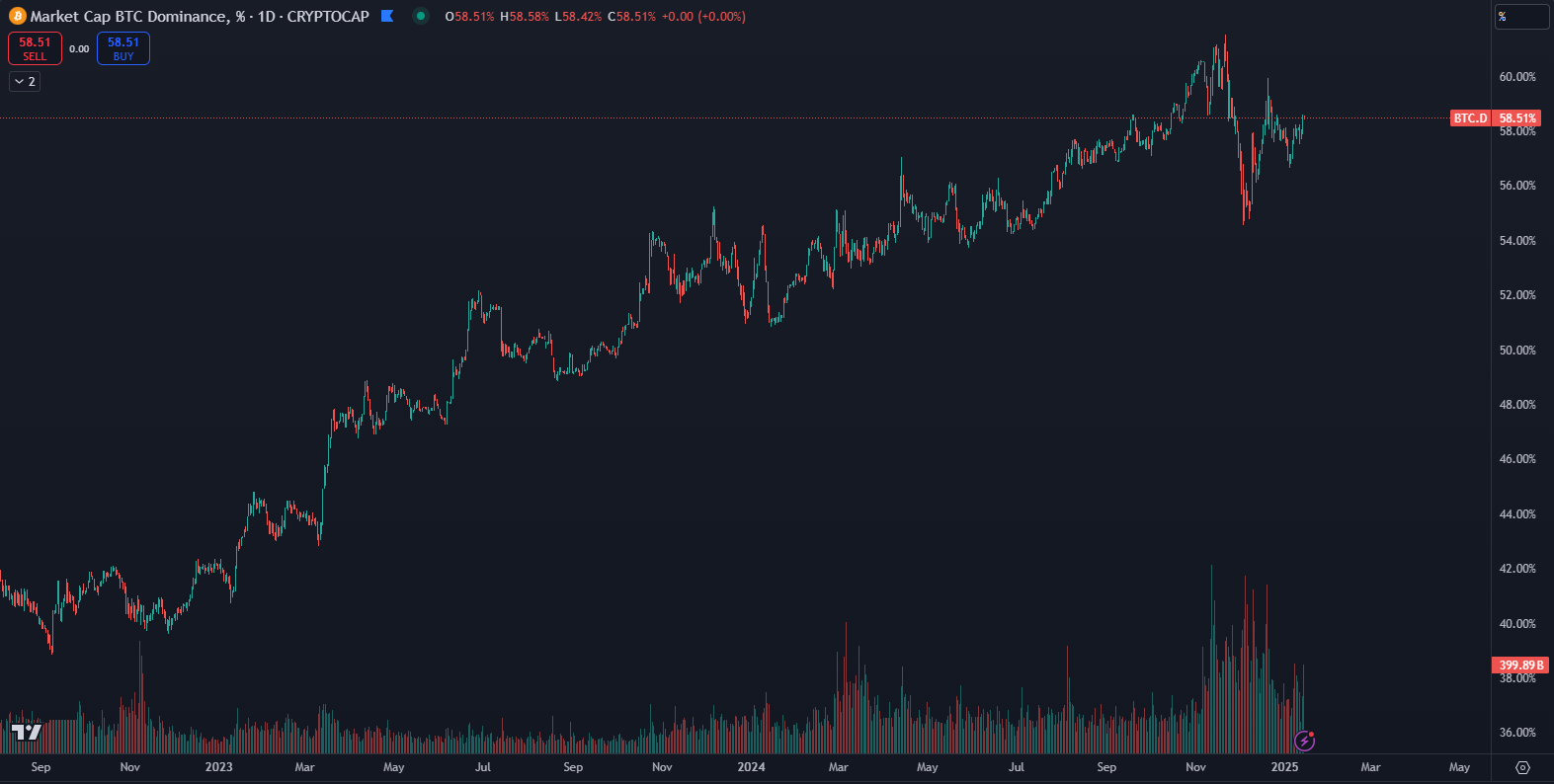
Task: Click the 60.00% price axis label
Action: pos(1517,77)
